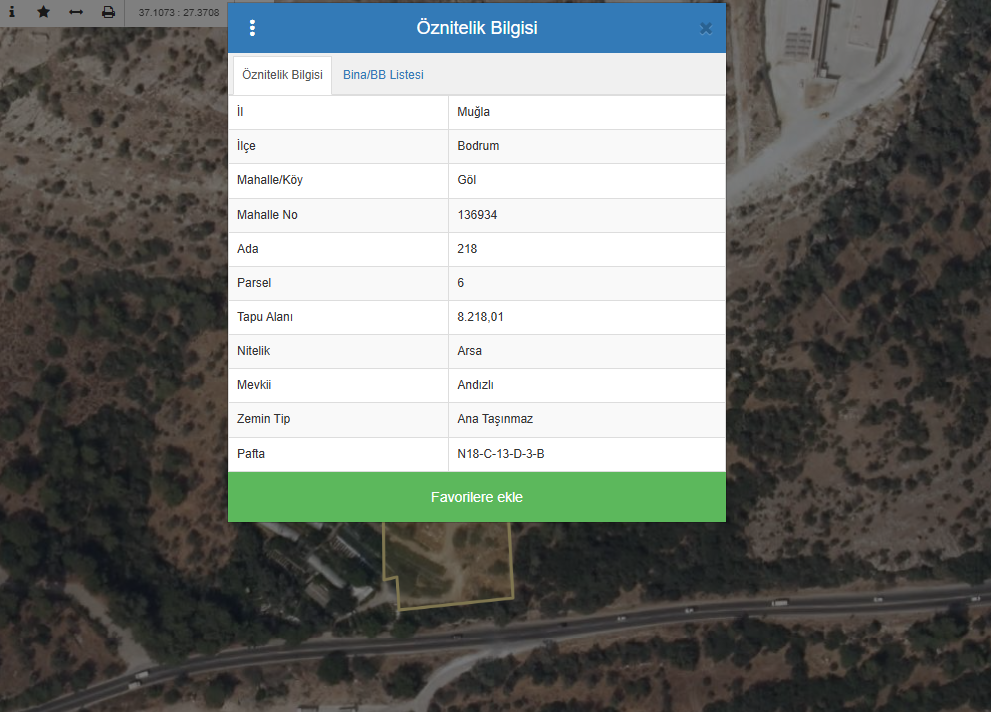Switch to the Bina/BB Listesi tab
991x712 pixels.
(x=383, y=75)
